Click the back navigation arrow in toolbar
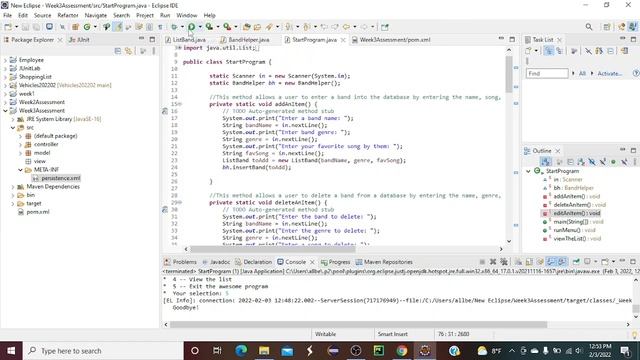Image resolution: width=640 pixels, height=360 pixels. [x=346, y=27]
